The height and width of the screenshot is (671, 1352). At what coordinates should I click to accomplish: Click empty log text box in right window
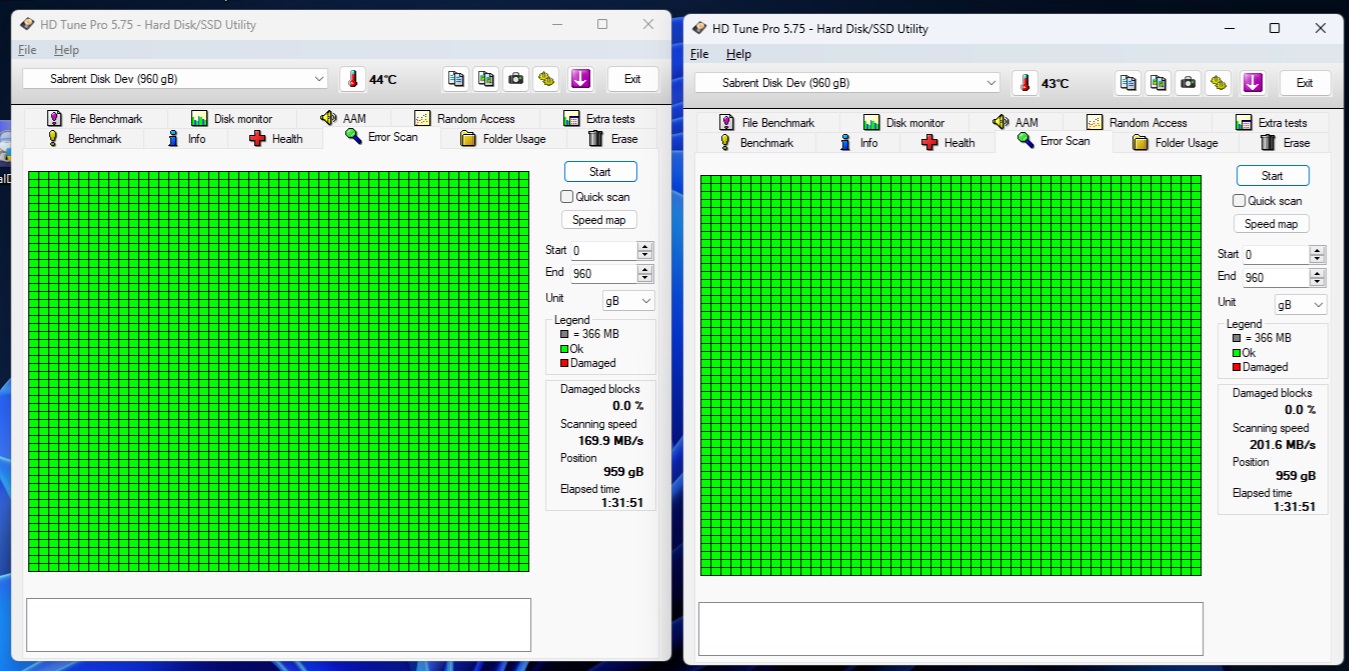click(950, 629)
